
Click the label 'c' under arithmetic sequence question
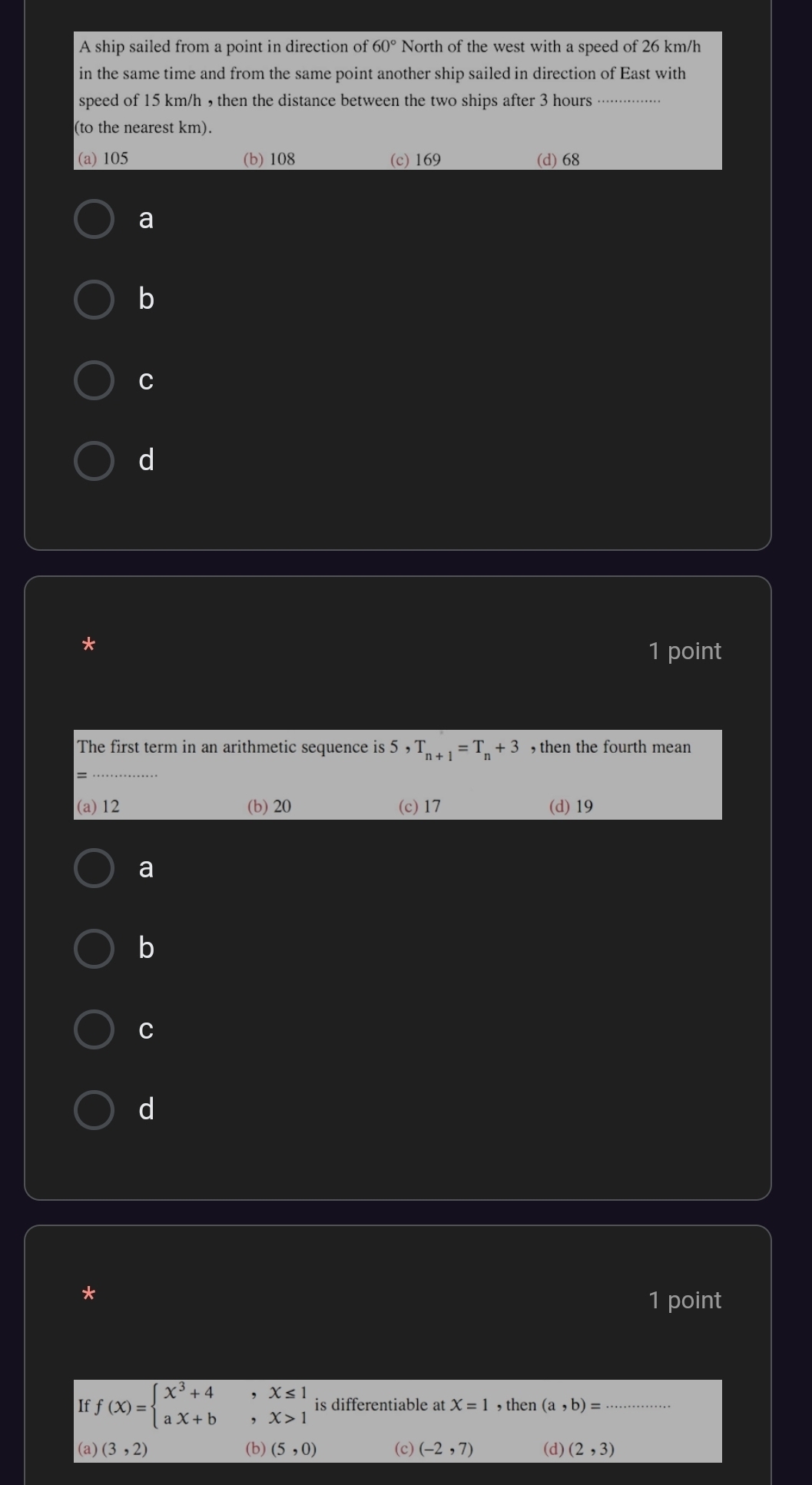pyautogui.click(x=146, y=1030)
